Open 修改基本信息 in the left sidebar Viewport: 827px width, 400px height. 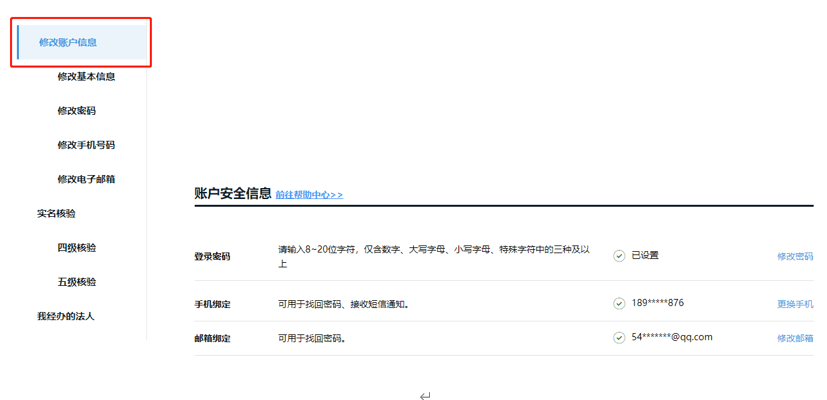[x=86, y=77]
